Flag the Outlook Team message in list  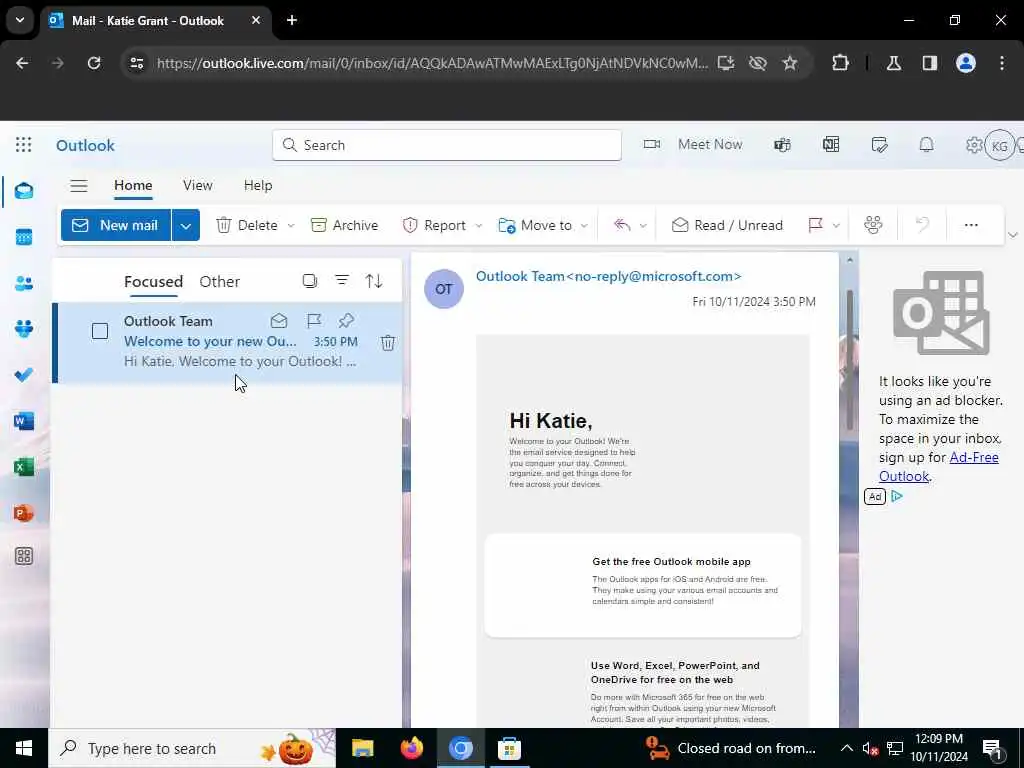tap(314, 321)
